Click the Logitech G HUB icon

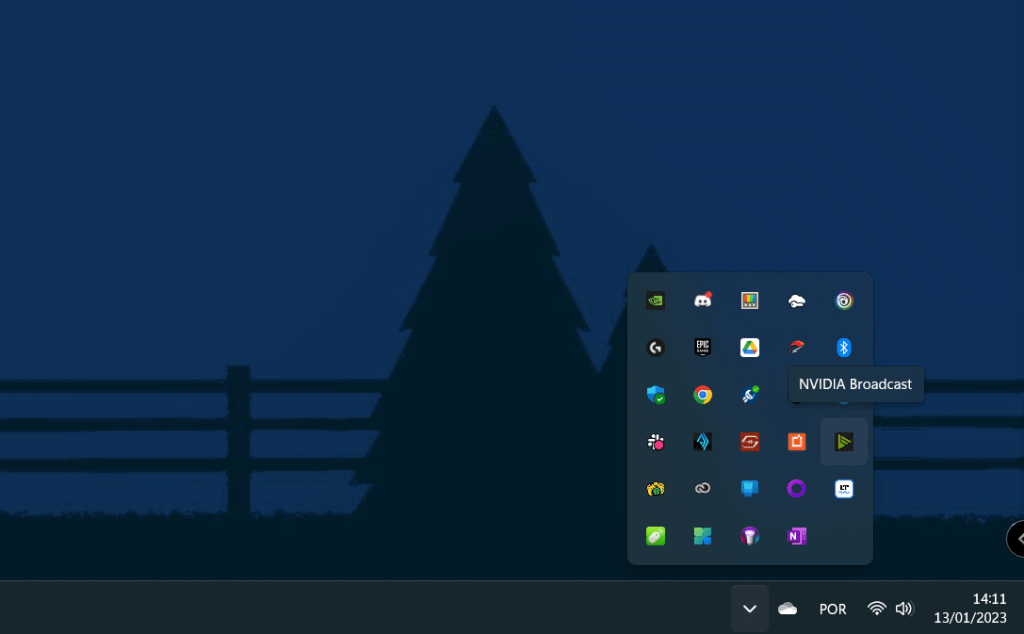tap(656, 347)
